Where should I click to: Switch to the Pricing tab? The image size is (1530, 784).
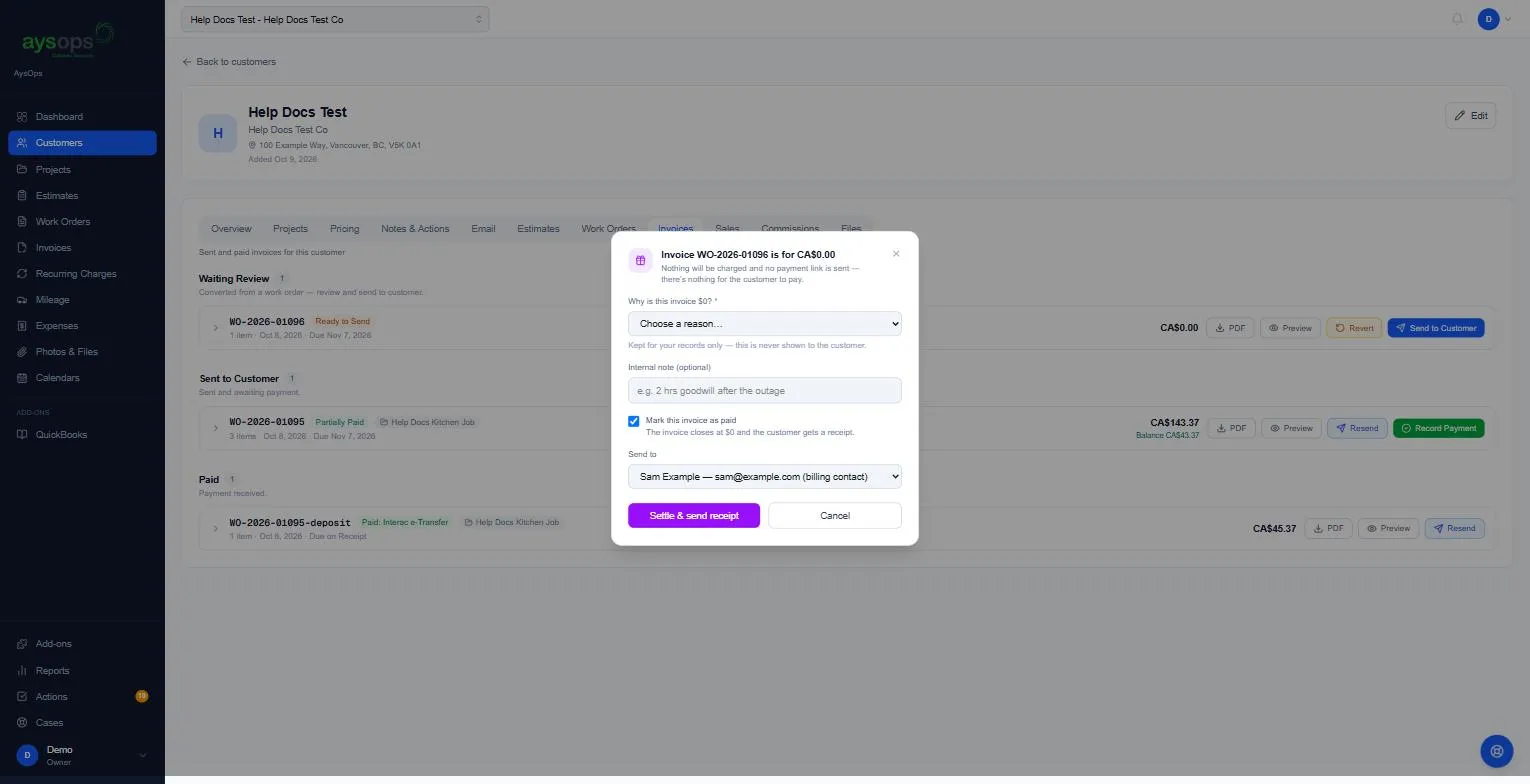coord(344,229)
